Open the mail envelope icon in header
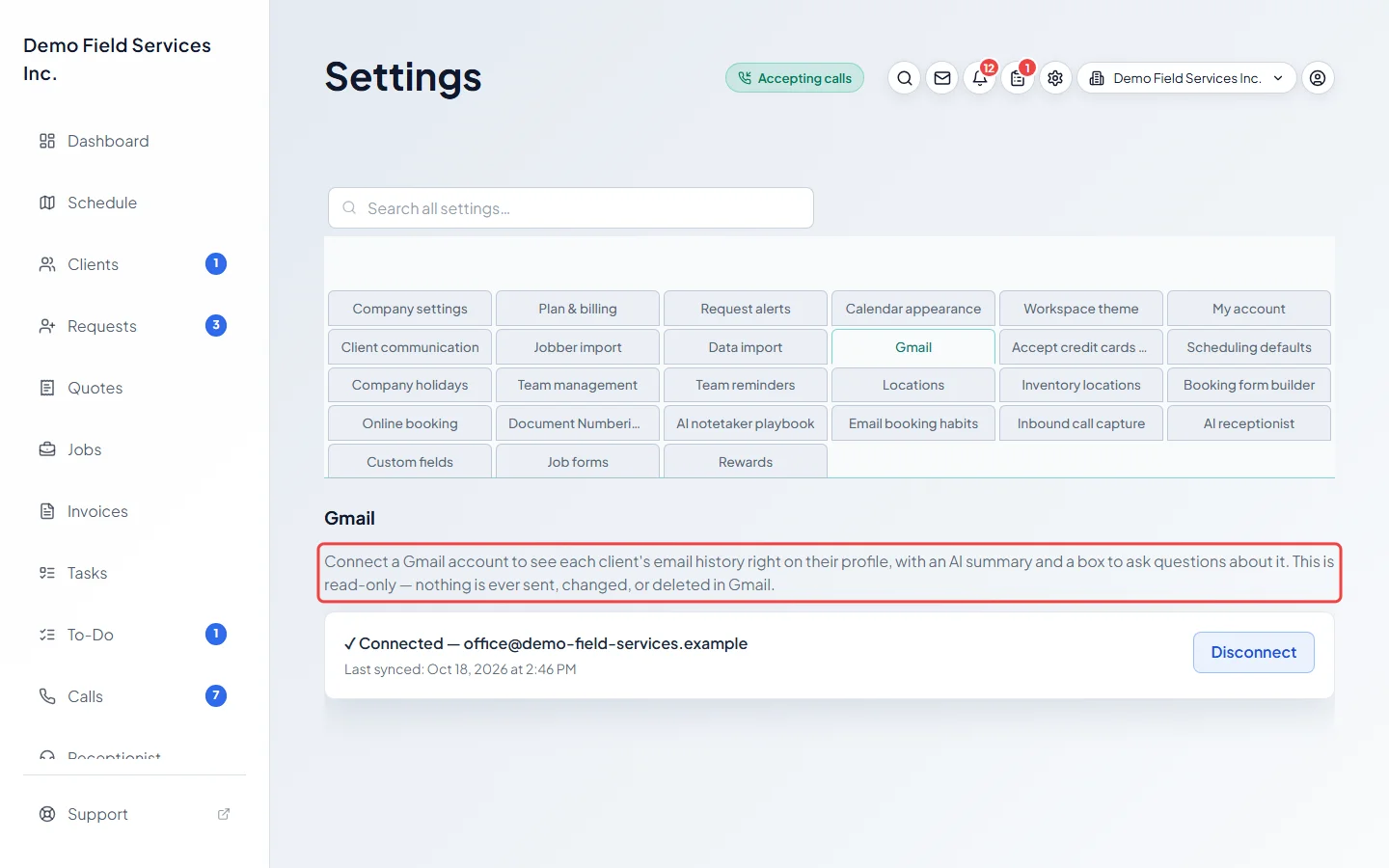This screenshot has width=1389, height=868. click(942, 78)
